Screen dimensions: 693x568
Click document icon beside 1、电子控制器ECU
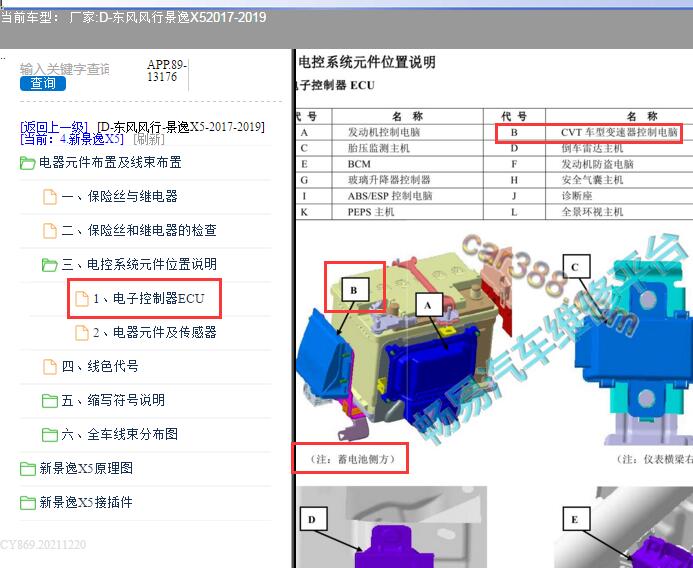click(x=82, y=299)
